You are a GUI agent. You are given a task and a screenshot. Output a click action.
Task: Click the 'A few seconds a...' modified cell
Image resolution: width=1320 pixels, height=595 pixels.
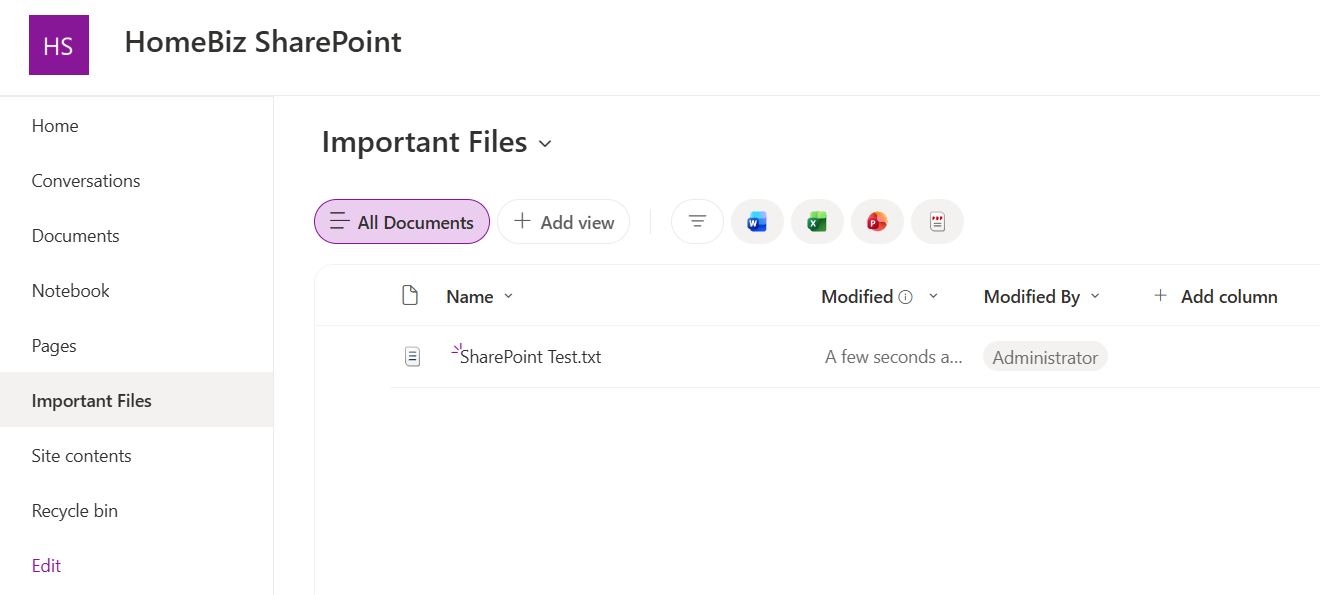tap(894, 357)
